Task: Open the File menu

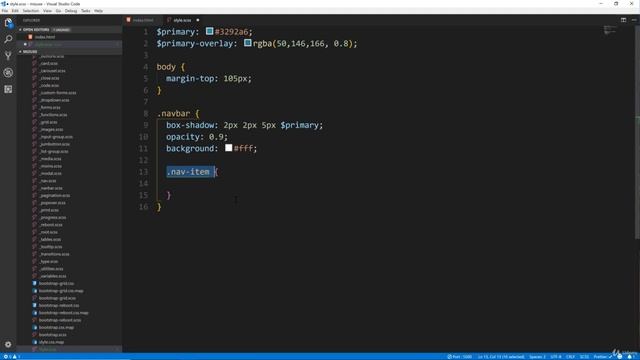Action: click(5, 11)
